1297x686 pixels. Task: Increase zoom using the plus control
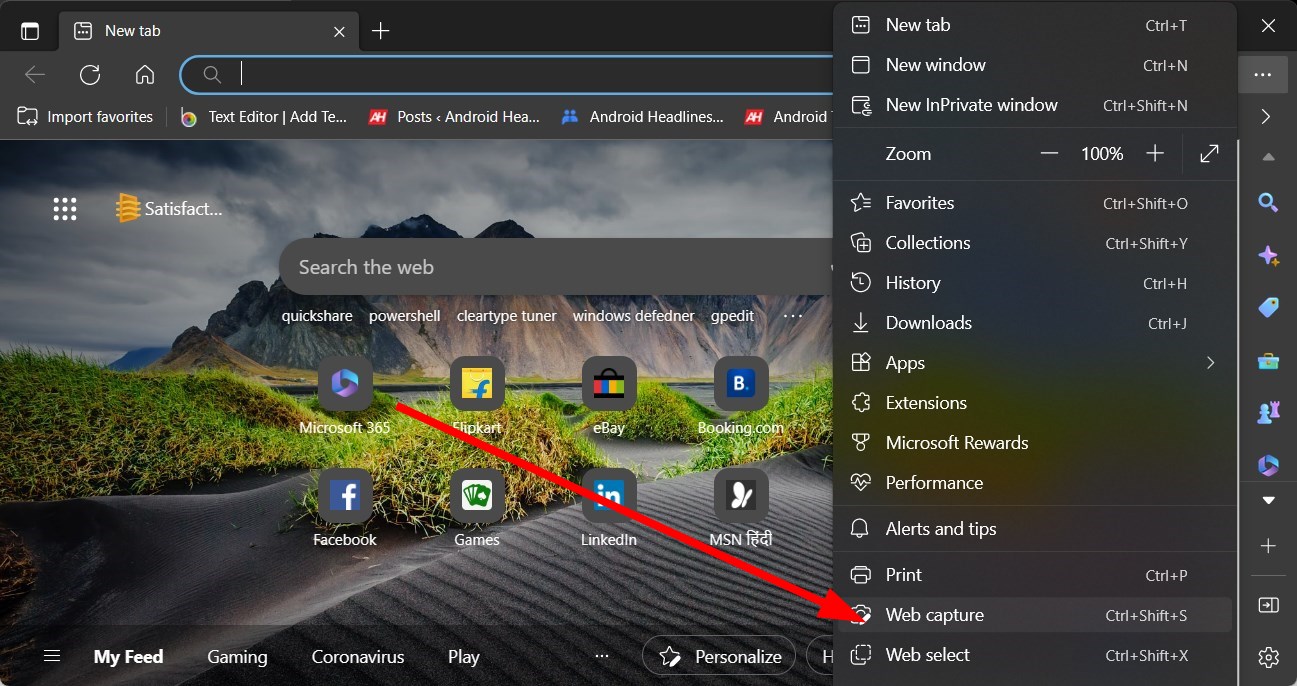pos(1155,154)
